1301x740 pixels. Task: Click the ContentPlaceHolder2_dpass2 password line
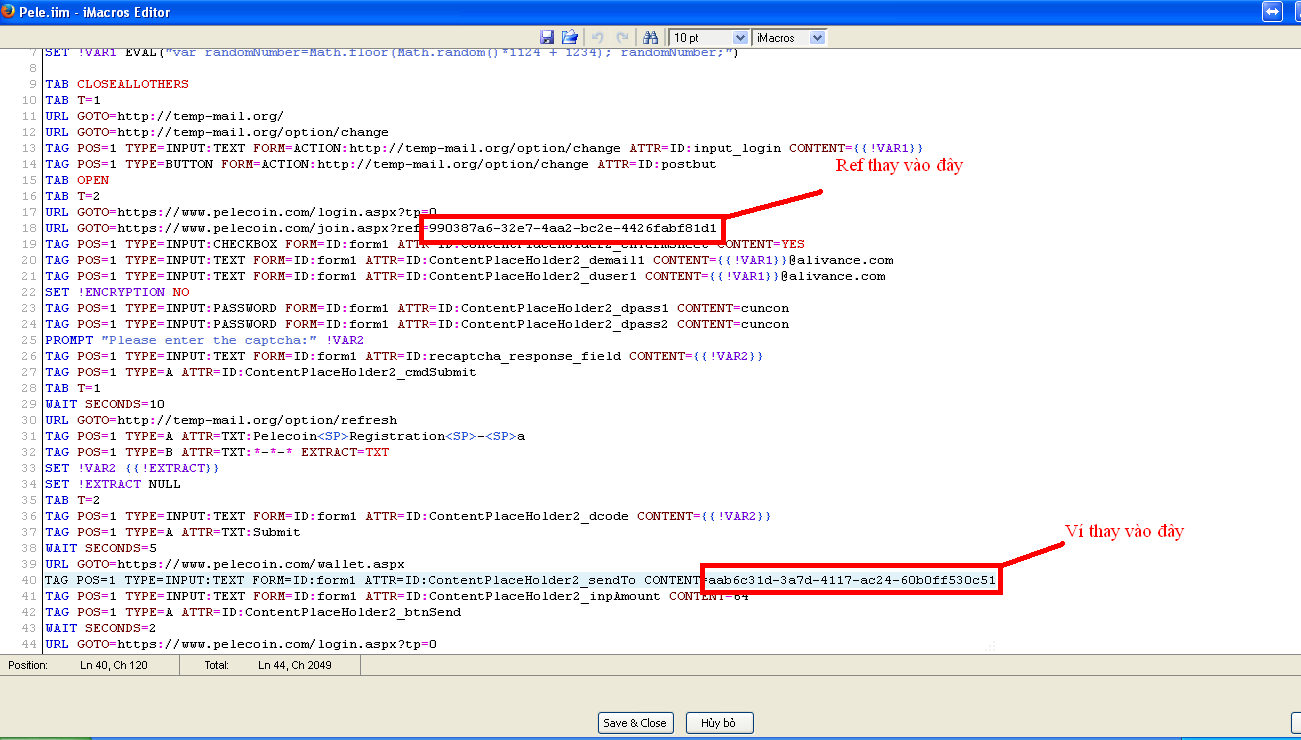(417, 324)
